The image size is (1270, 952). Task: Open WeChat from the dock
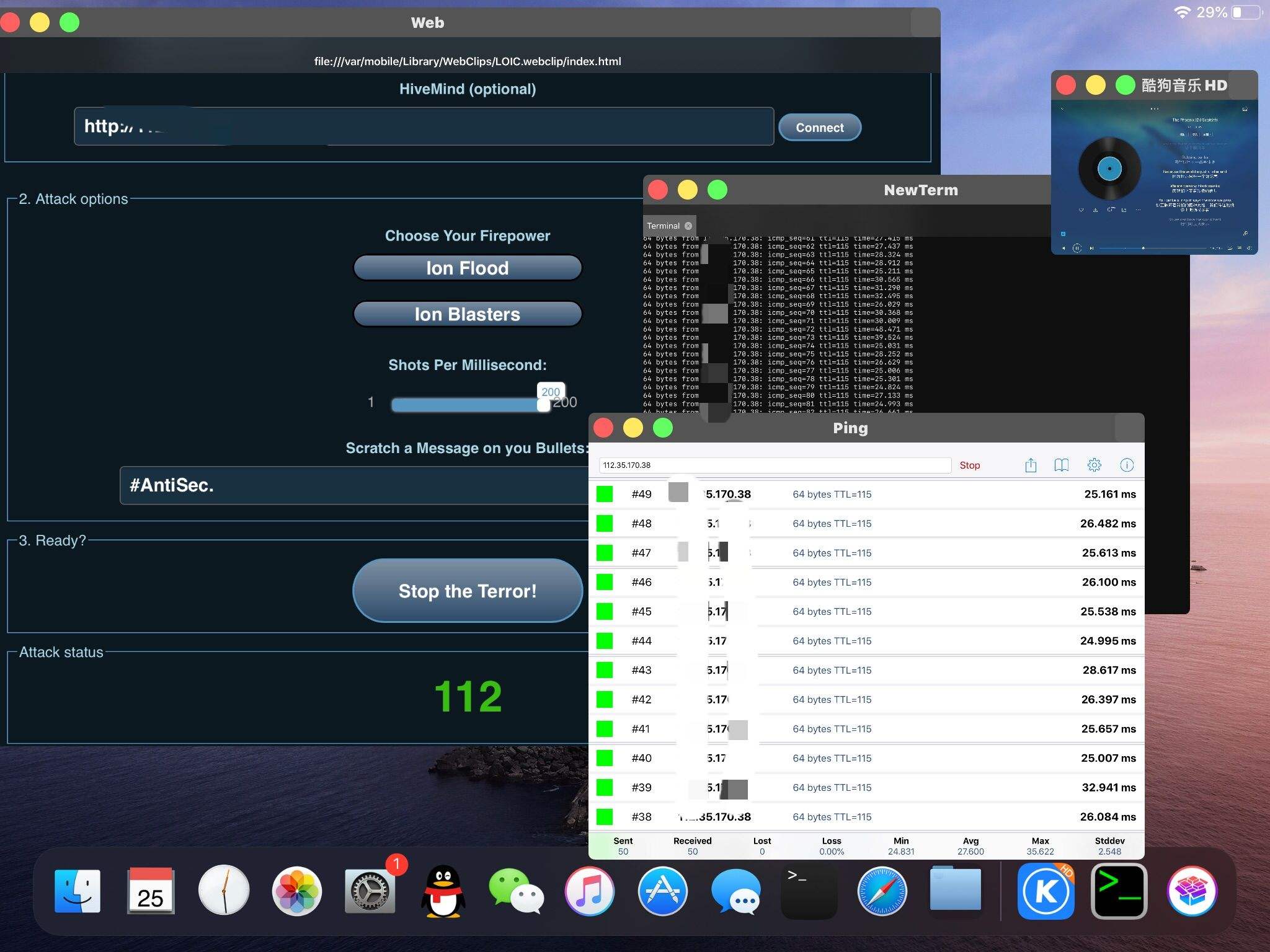click(x=516, y=891)
